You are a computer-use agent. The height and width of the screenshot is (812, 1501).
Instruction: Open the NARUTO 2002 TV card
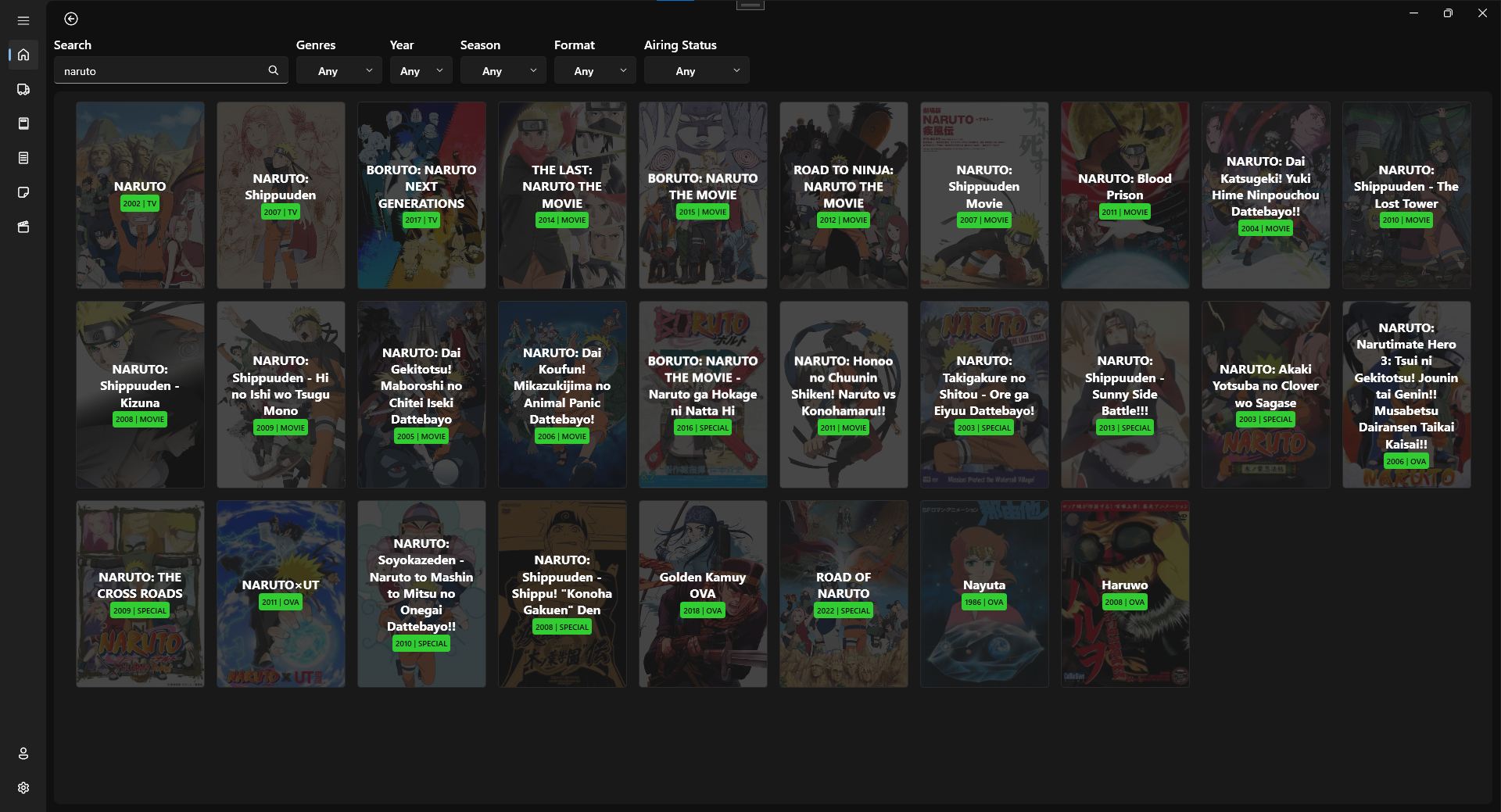click(x=140, y=195)
